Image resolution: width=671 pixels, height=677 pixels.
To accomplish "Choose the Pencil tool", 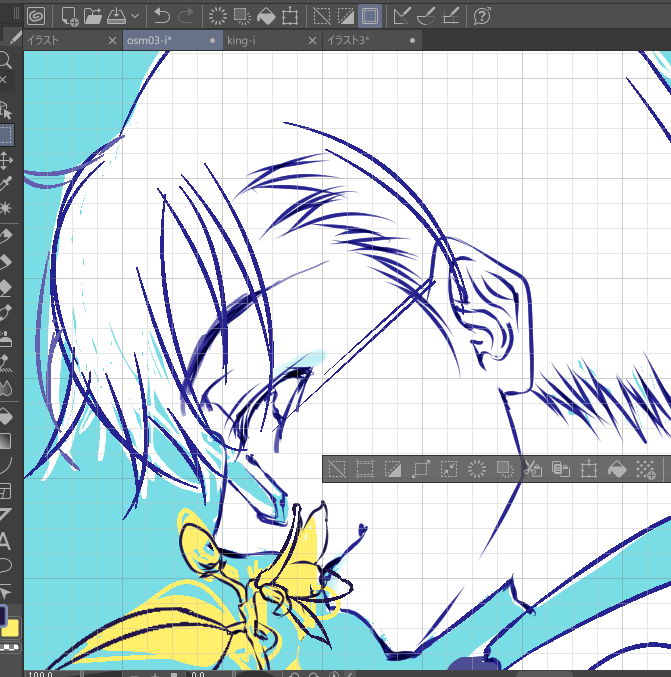I will click(5, 262).
